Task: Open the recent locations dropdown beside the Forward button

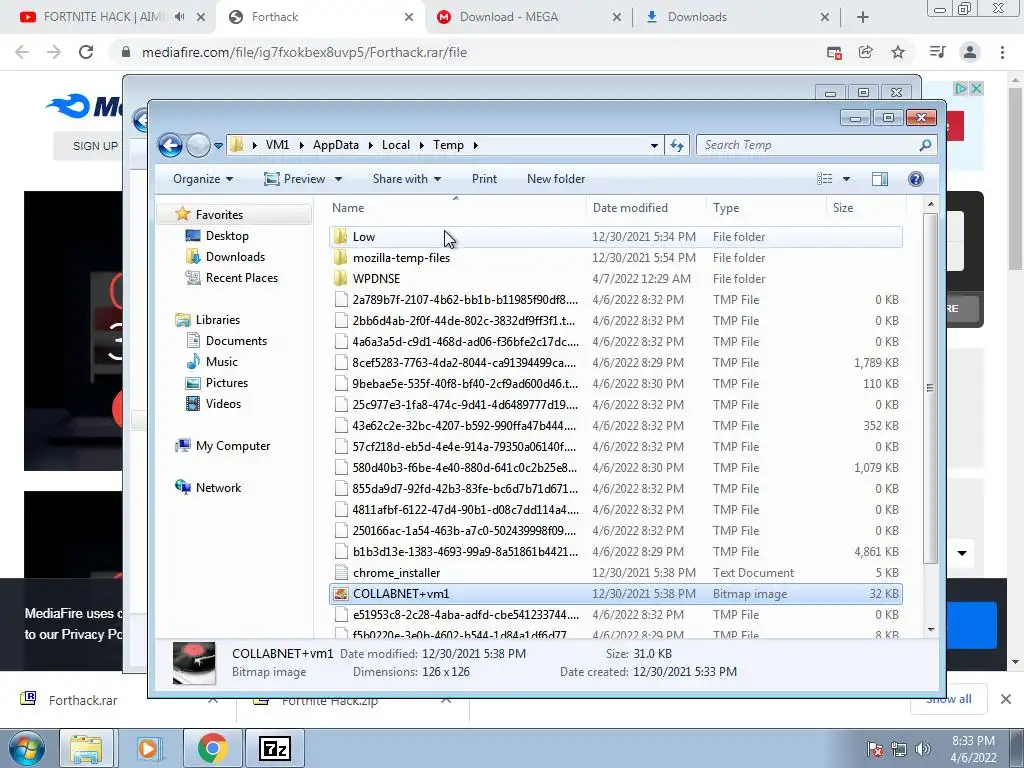Action: pyautogui.click(x=218, y=146)
